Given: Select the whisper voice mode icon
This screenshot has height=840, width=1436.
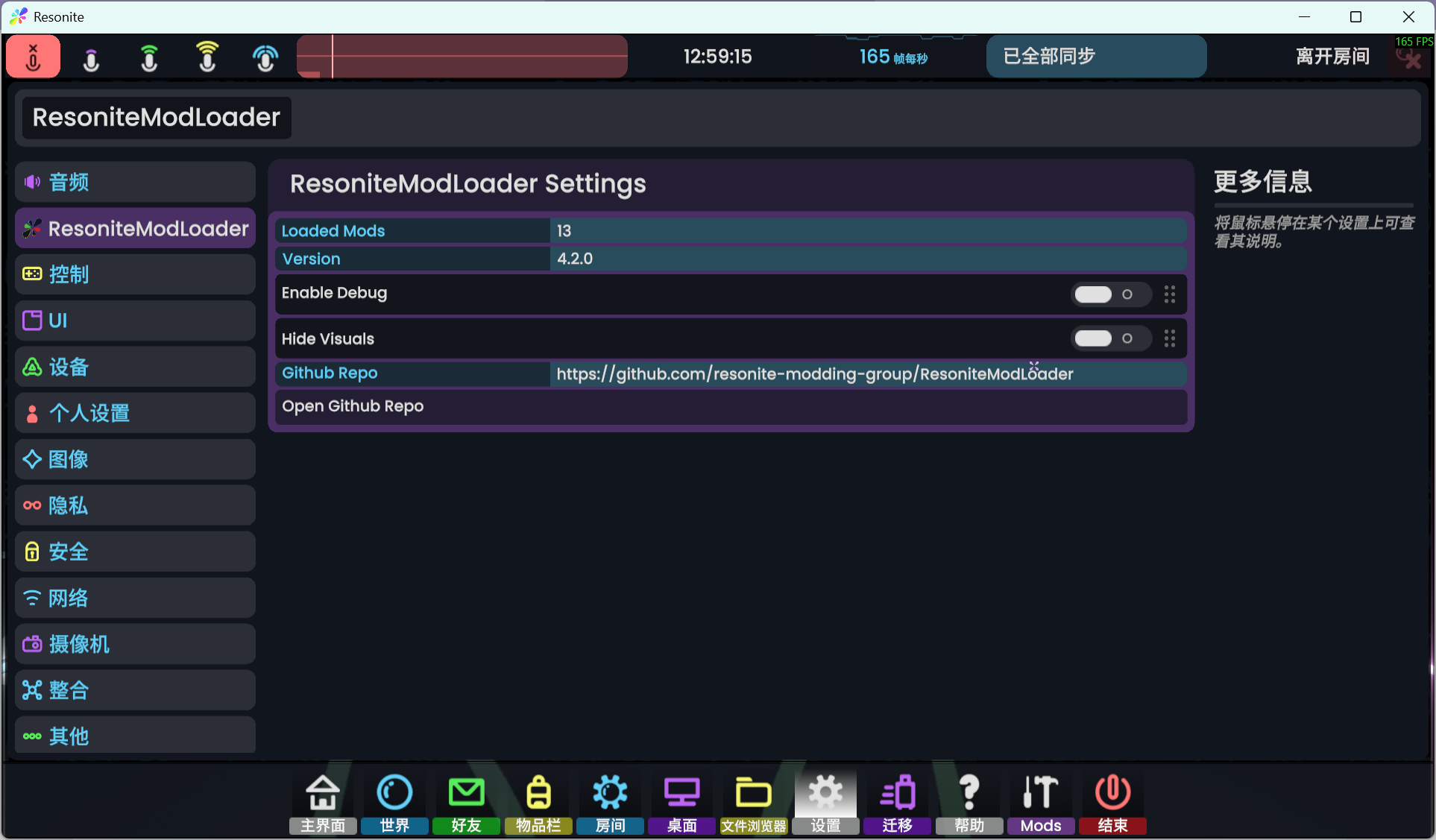Looking at the screenshot, I should (x=91, y=58).
